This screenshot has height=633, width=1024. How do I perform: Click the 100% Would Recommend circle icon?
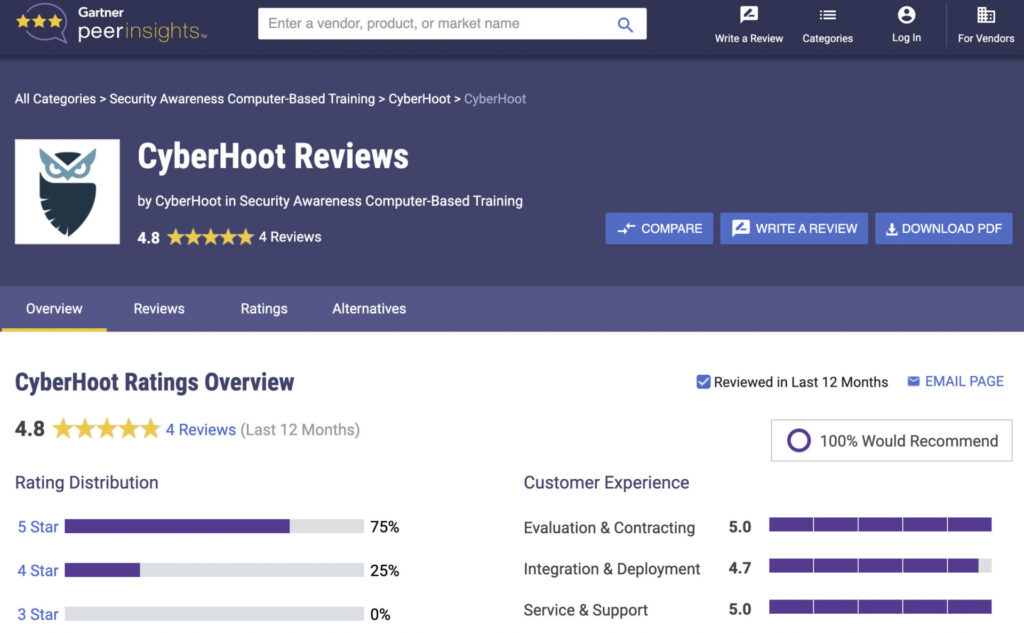click(x=799, y=441)
